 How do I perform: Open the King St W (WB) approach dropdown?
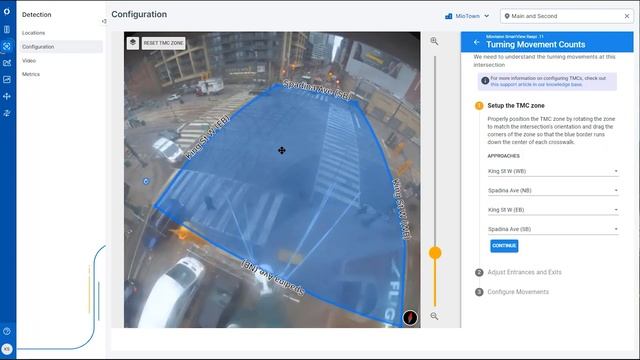click(x=553, y=171)
